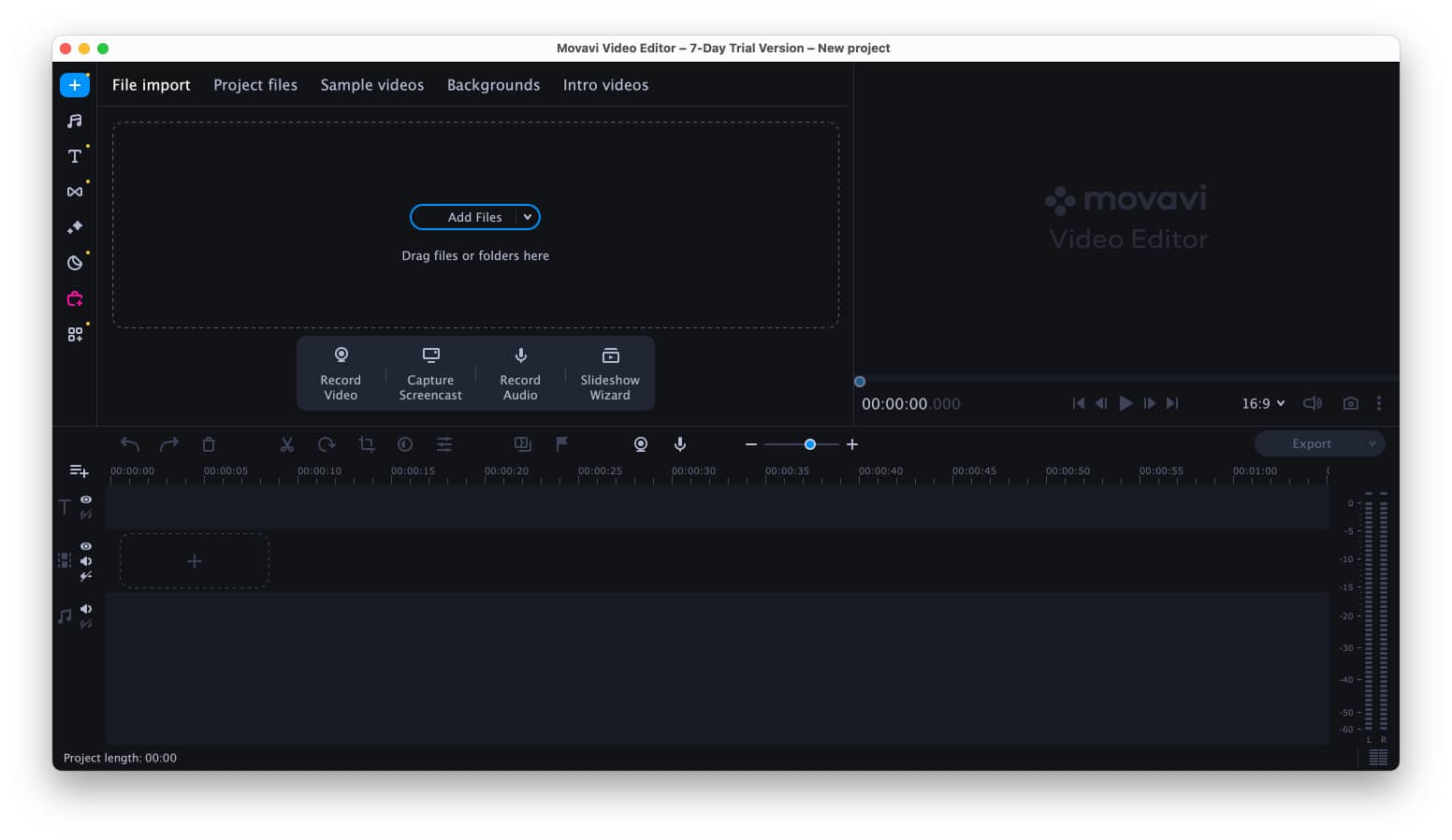Viewport: 1452px width, 840px height.
Task: Click the Transition wizard icon
Action: tap(523, 444)
